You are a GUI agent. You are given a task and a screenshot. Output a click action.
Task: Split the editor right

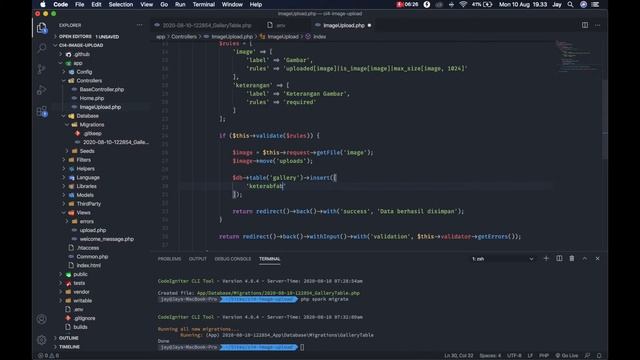[585, 25]
